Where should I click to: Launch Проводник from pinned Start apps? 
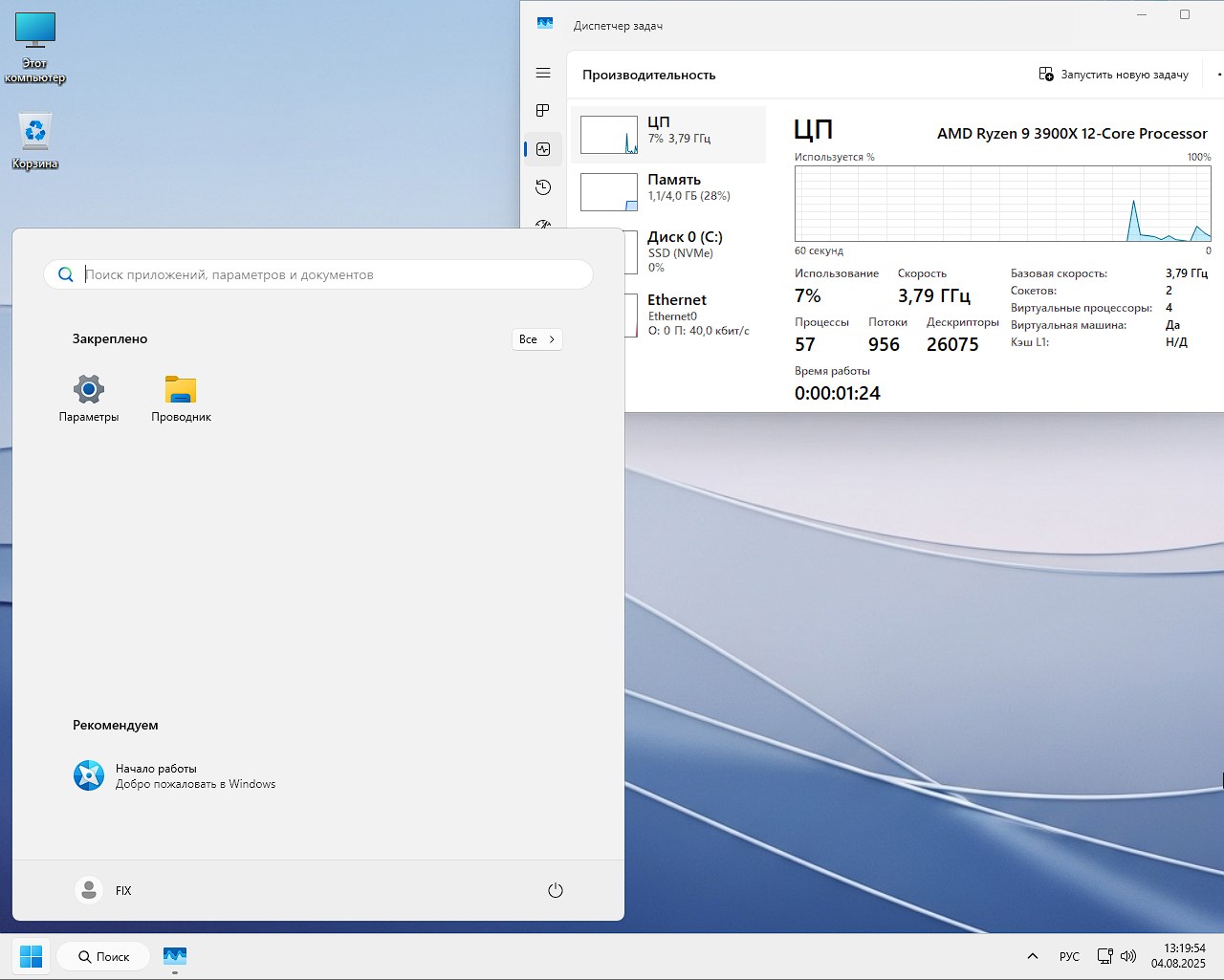tap(181, 398)
